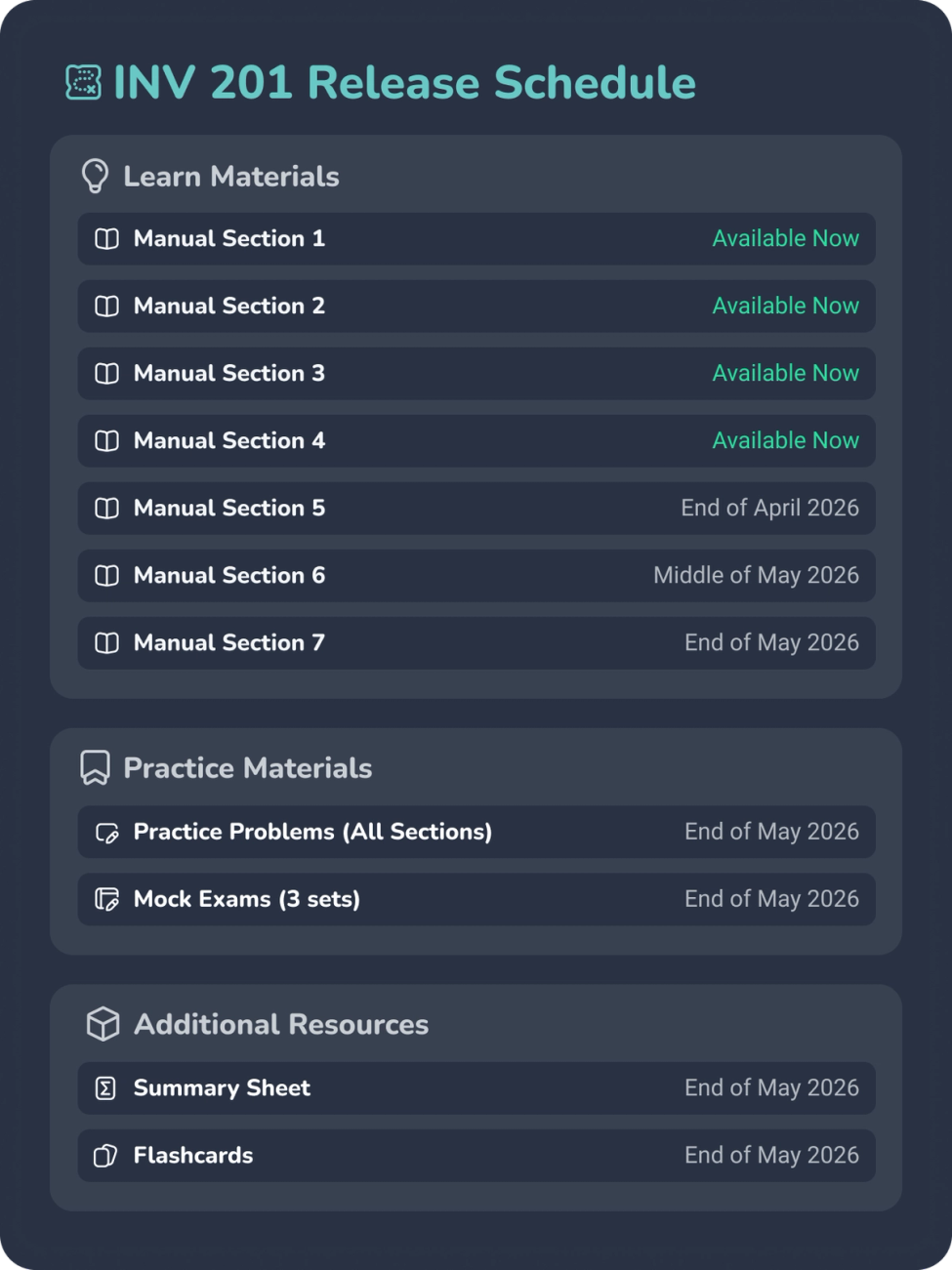Viewport: 952px width, 1270px height.
Task: Click the End of April 2026 date for Section 5
Action: coord(770,508)
